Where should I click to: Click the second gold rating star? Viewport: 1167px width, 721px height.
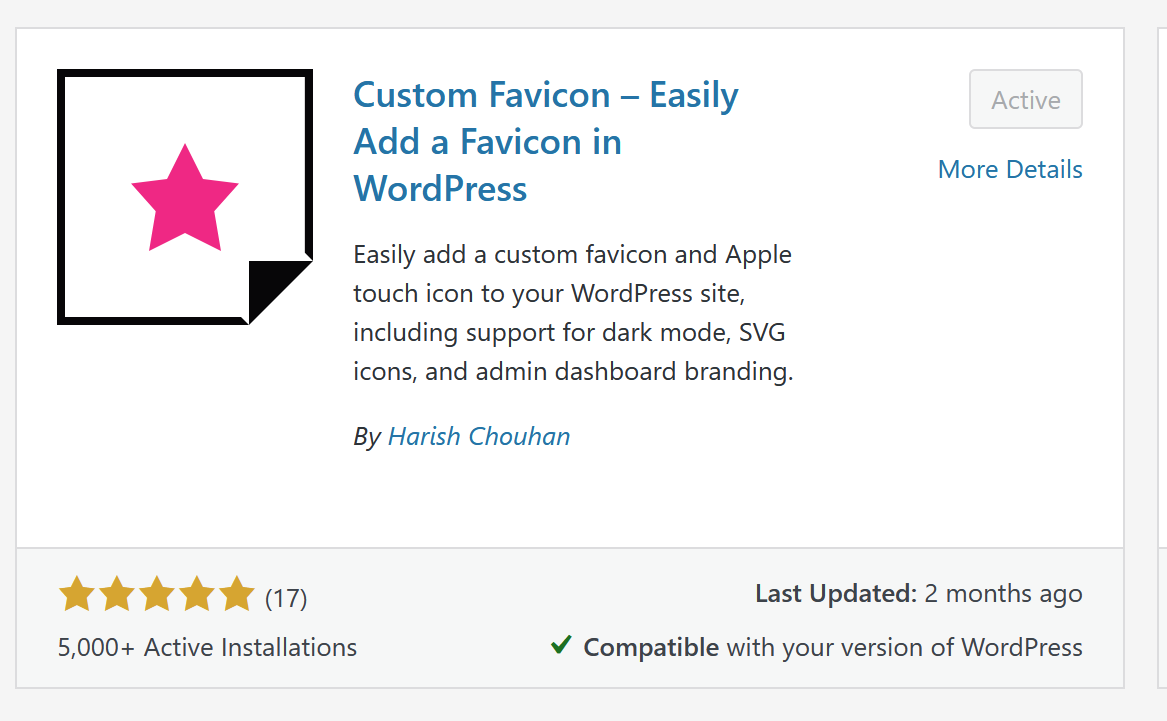(117, 595)
